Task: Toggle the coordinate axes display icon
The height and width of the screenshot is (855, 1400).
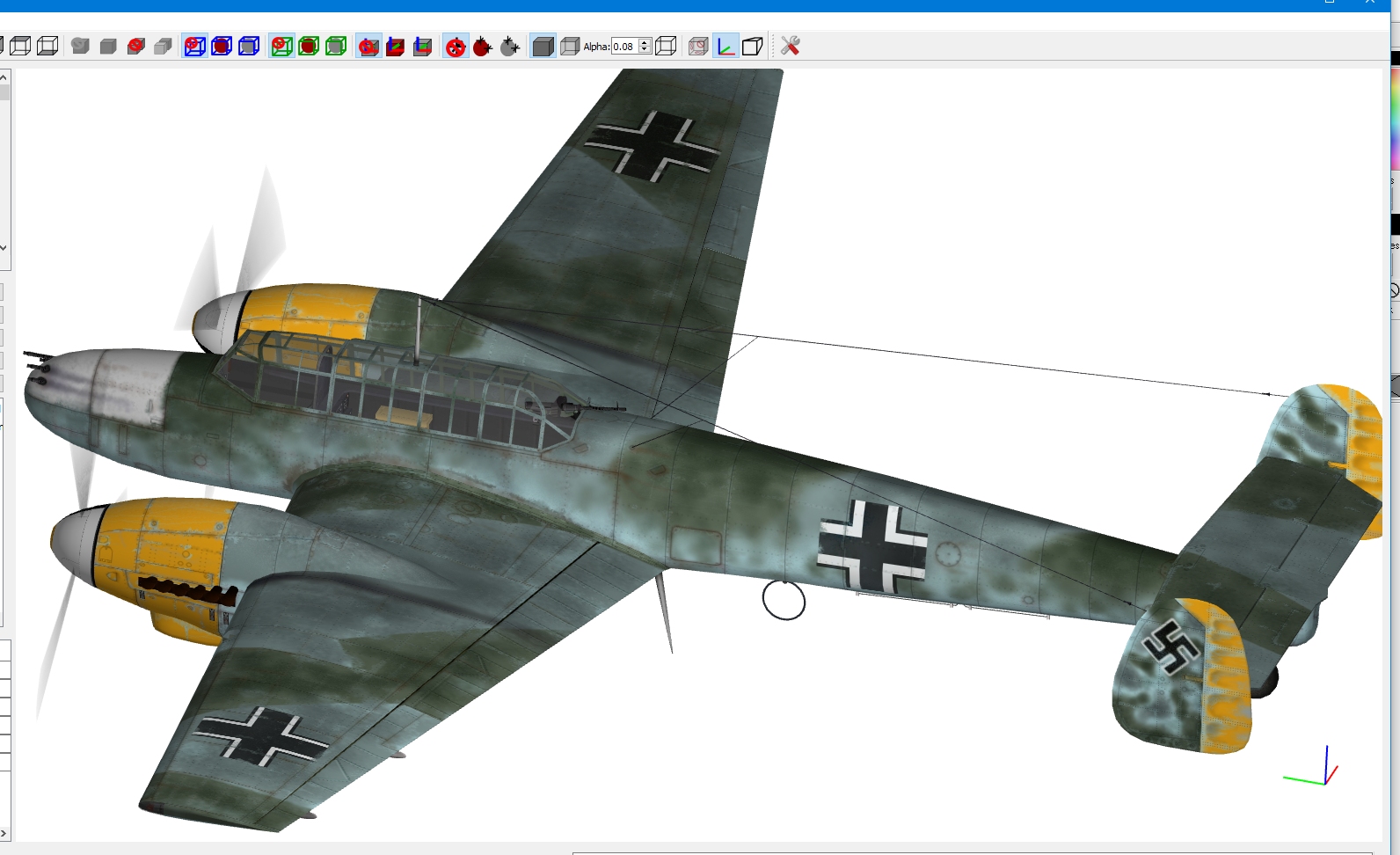Action: point(726,46)
